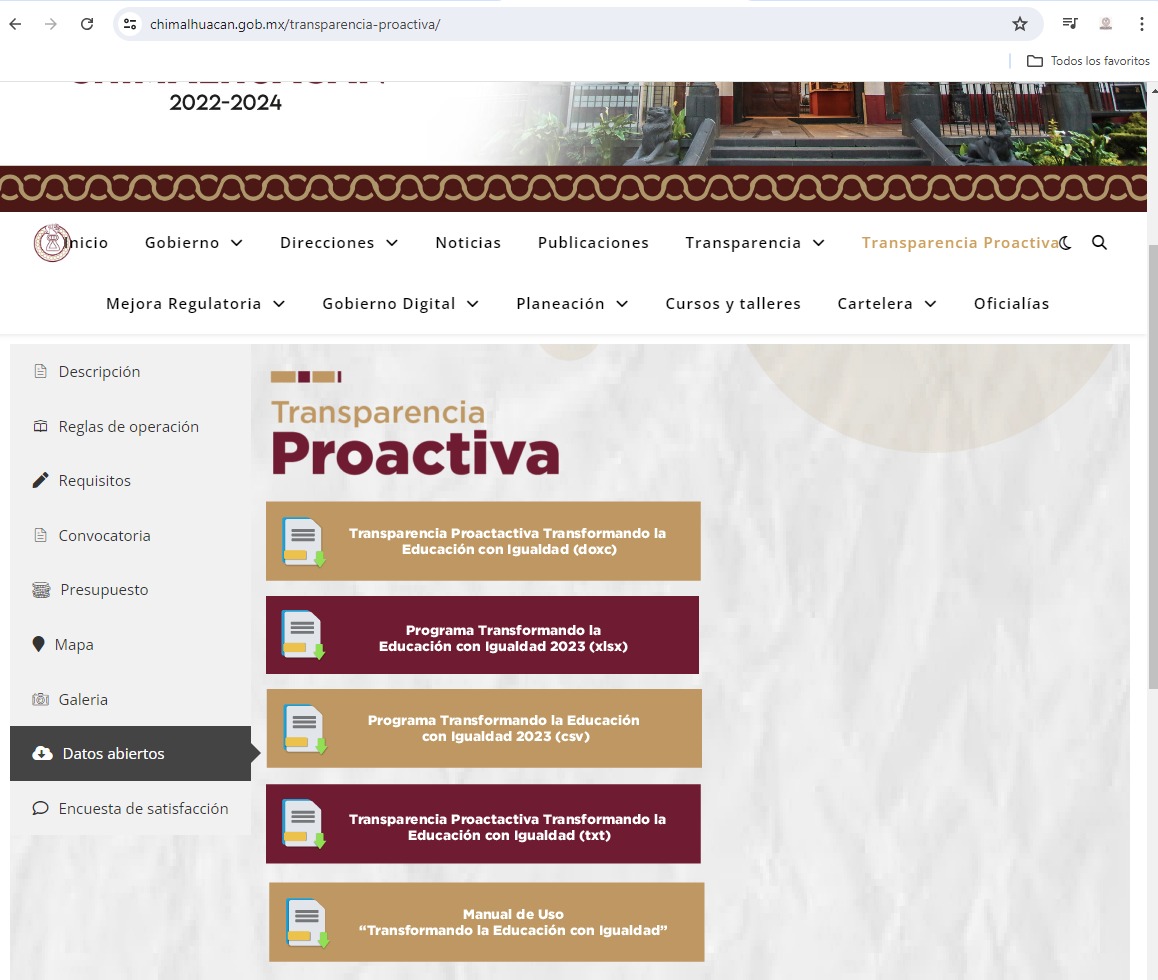Image resolution: width=1158 pixels, height=980 pixels.
Task: Click the site information icon in address bar
Action: point(130,24)
